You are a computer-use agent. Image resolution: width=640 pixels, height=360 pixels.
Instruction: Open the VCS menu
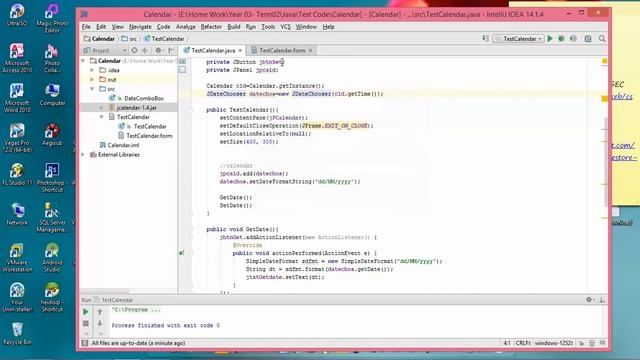click(285, 27)
